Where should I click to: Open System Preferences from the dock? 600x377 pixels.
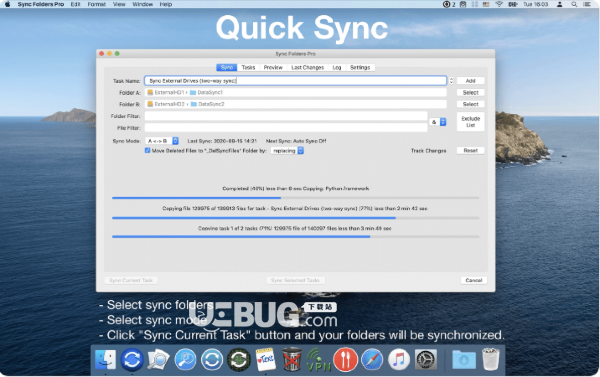pyautogui.click(x=426, y=359)
